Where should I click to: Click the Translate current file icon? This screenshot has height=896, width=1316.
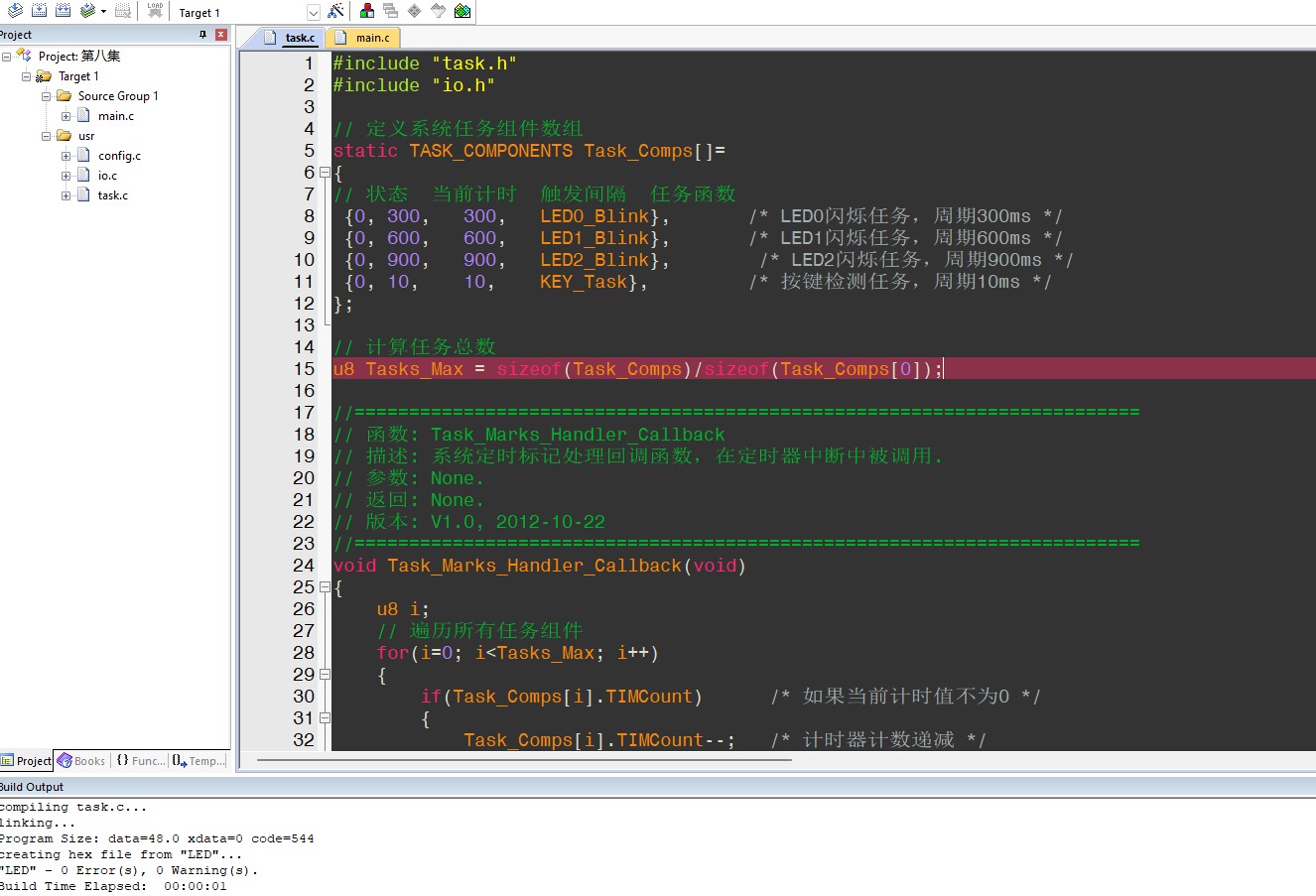click(x=15, y=11)
